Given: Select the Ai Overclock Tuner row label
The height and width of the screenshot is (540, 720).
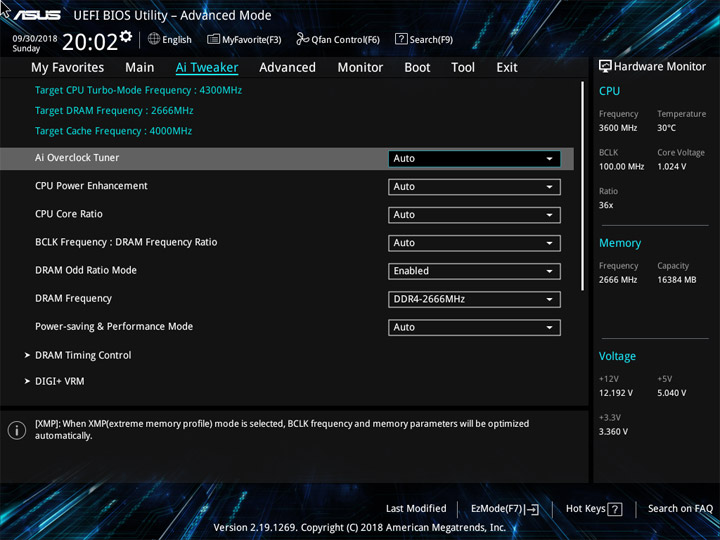Looking at the screenshot, I should [77, 158].
